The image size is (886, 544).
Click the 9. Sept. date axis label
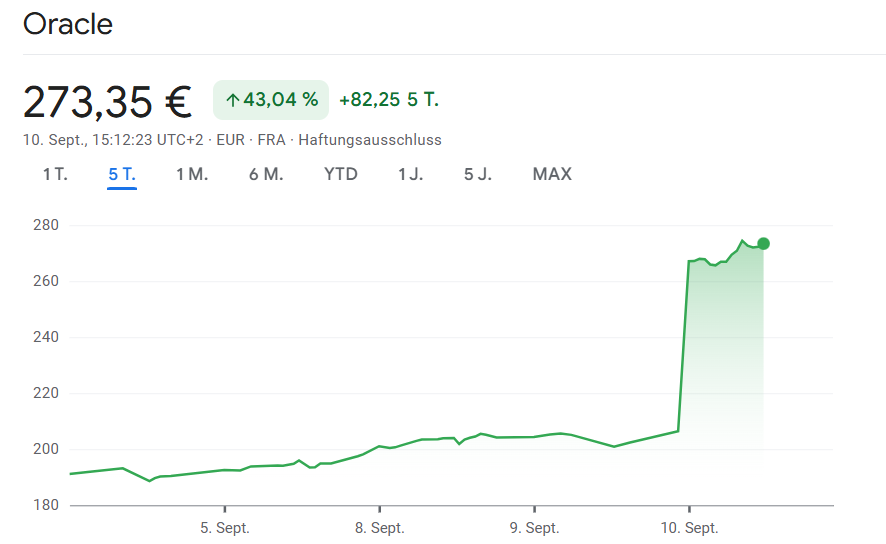point(534,527)
